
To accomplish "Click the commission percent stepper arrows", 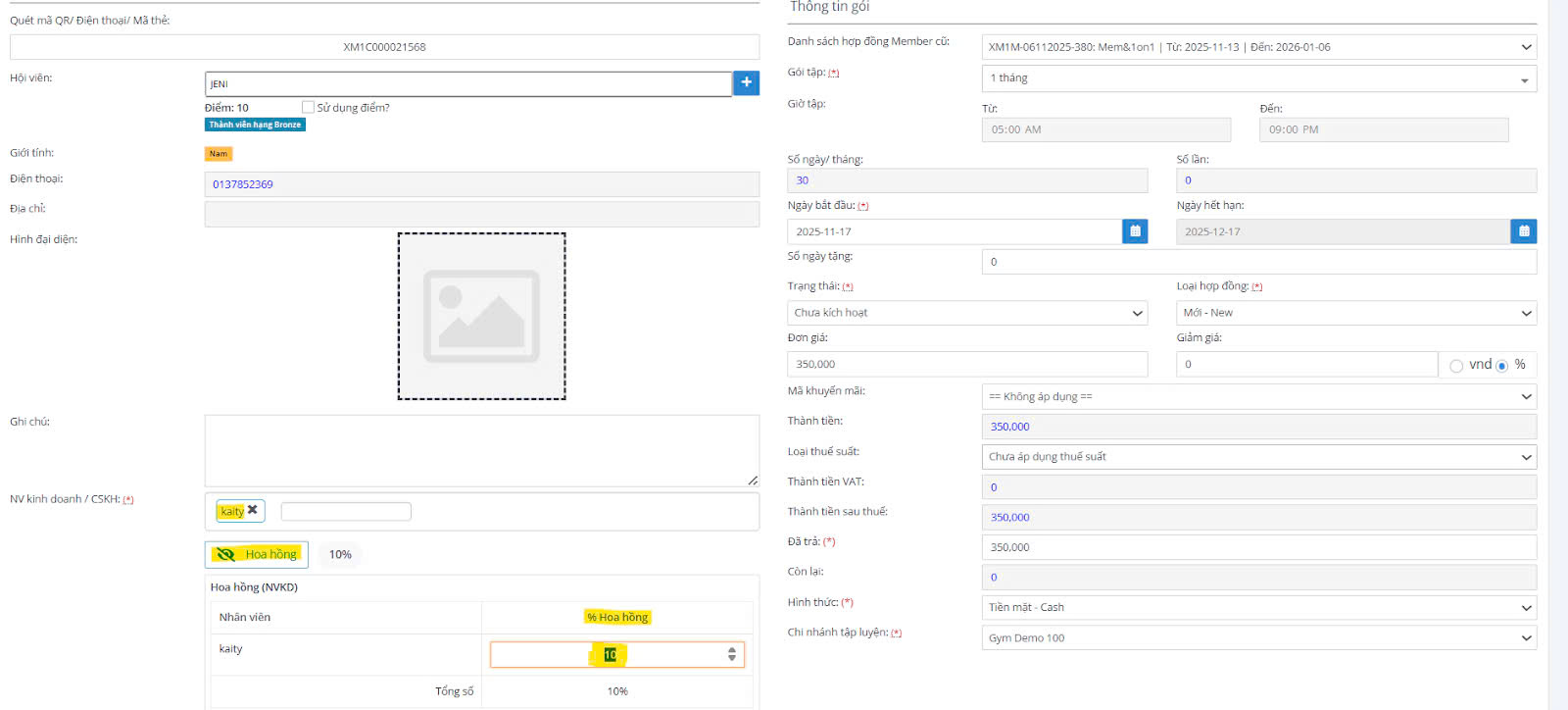I will (x=731, y=655).
